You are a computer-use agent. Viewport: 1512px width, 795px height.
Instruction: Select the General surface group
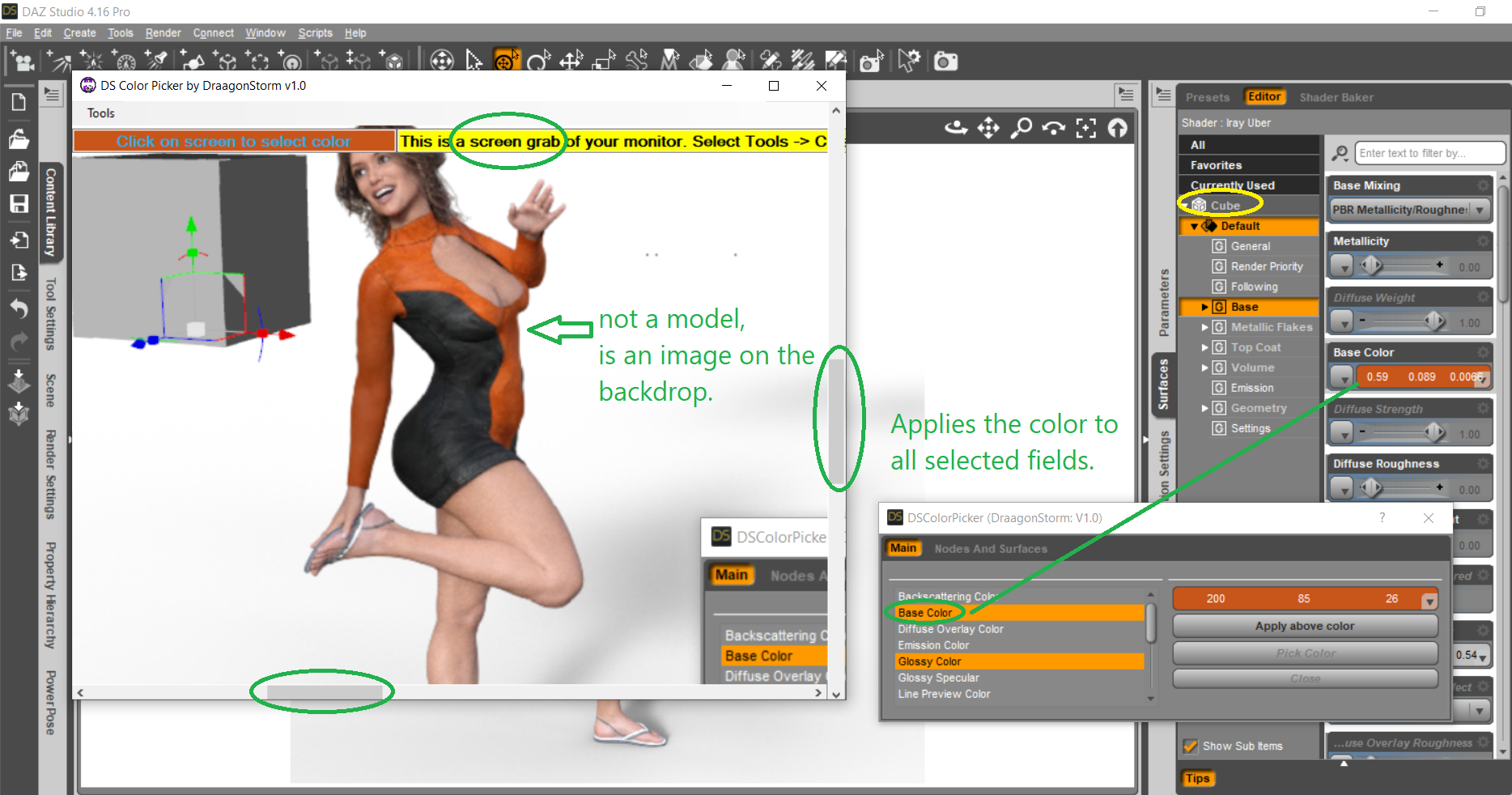(1250, 246)
